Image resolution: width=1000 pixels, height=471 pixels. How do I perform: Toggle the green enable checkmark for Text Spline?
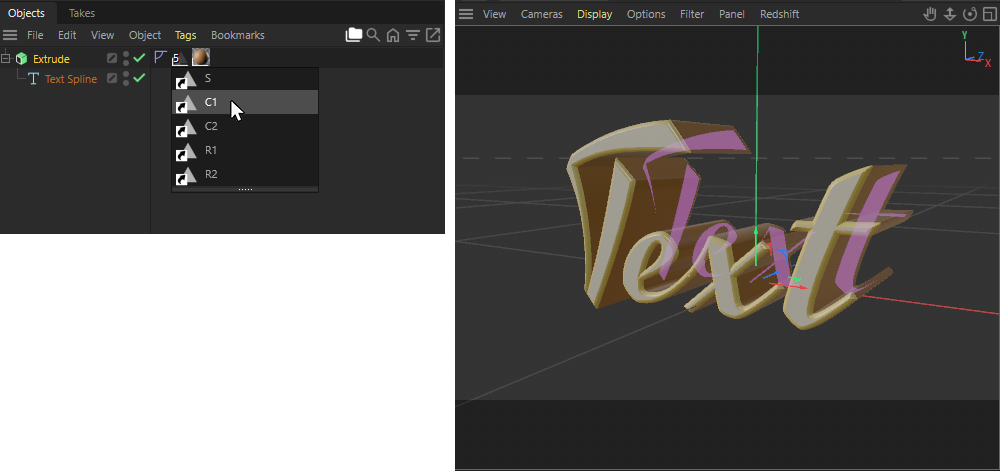tap(140, 78)
